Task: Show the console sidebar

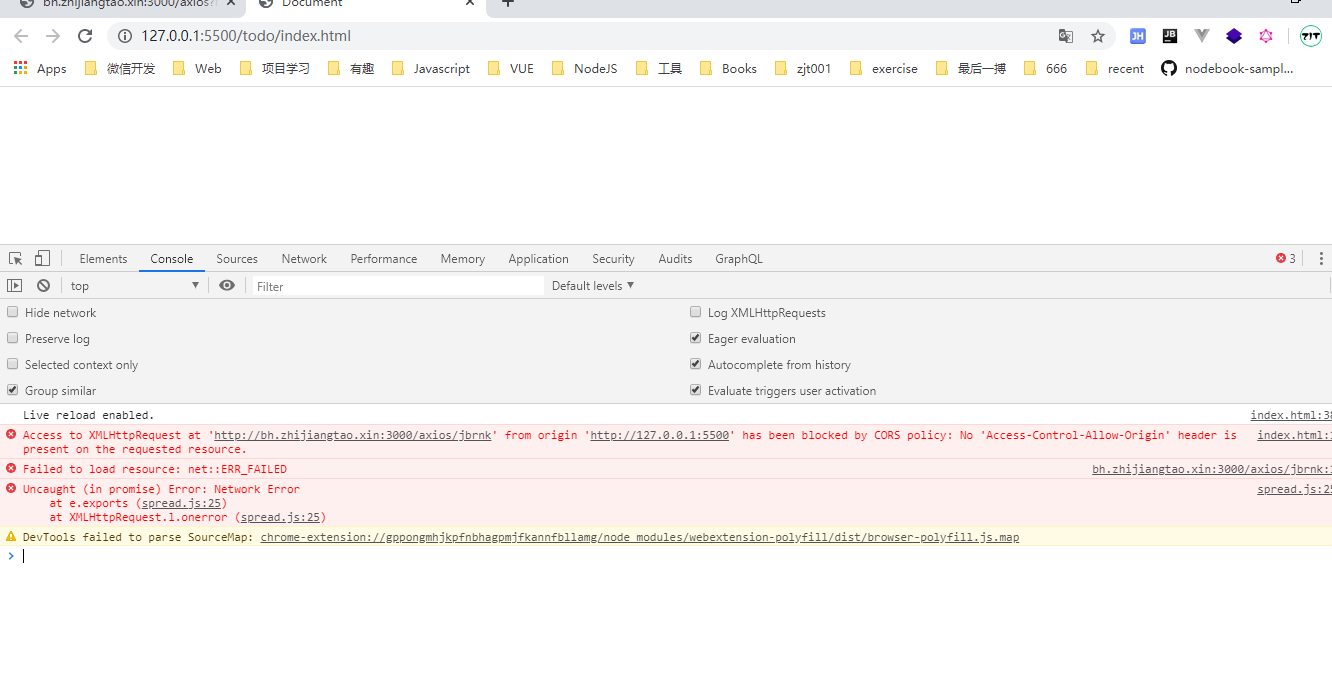Action: click(x=15, y=286)
